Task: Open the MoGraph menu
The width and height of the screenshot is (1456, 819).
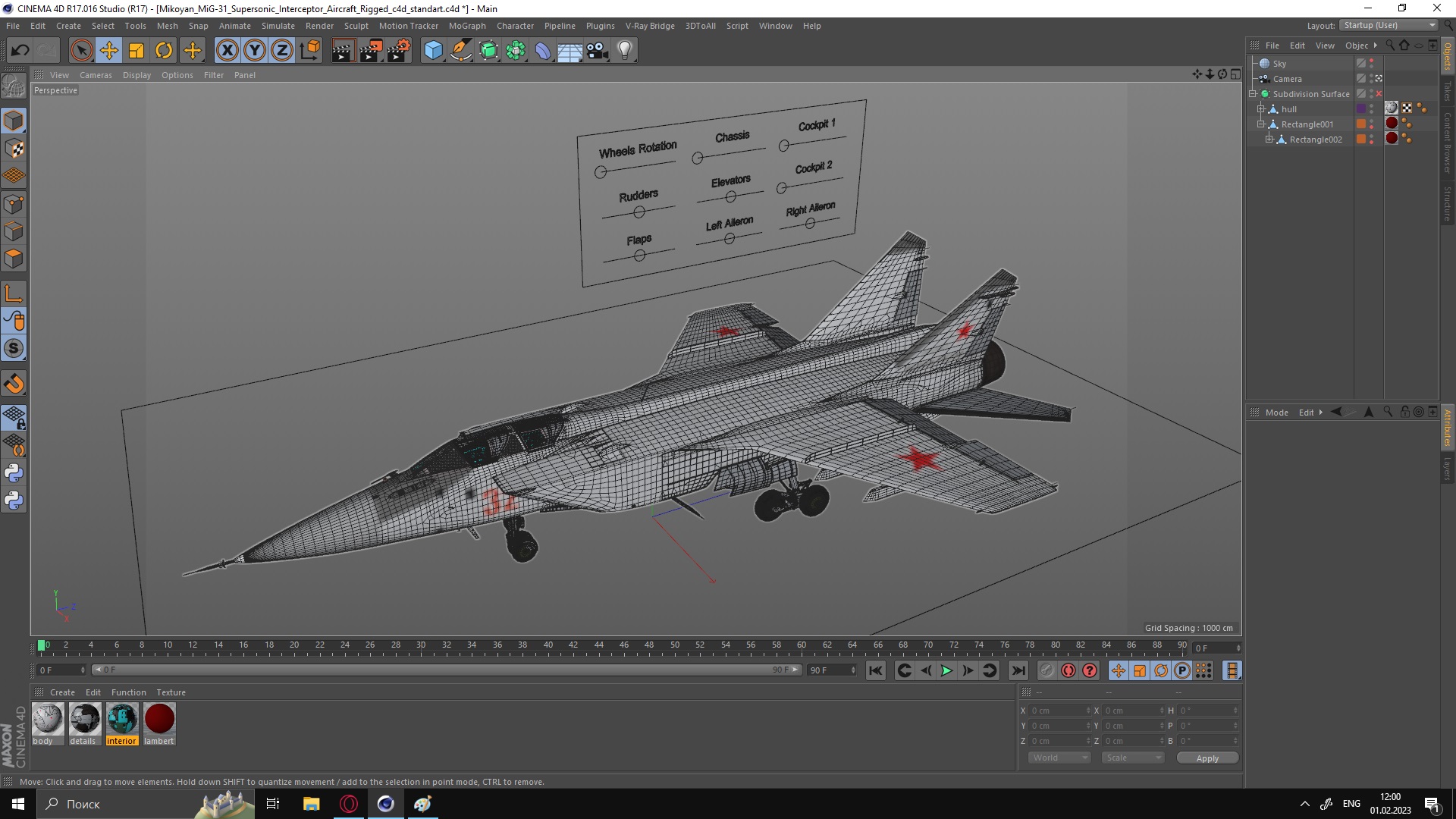Action: 467,26
